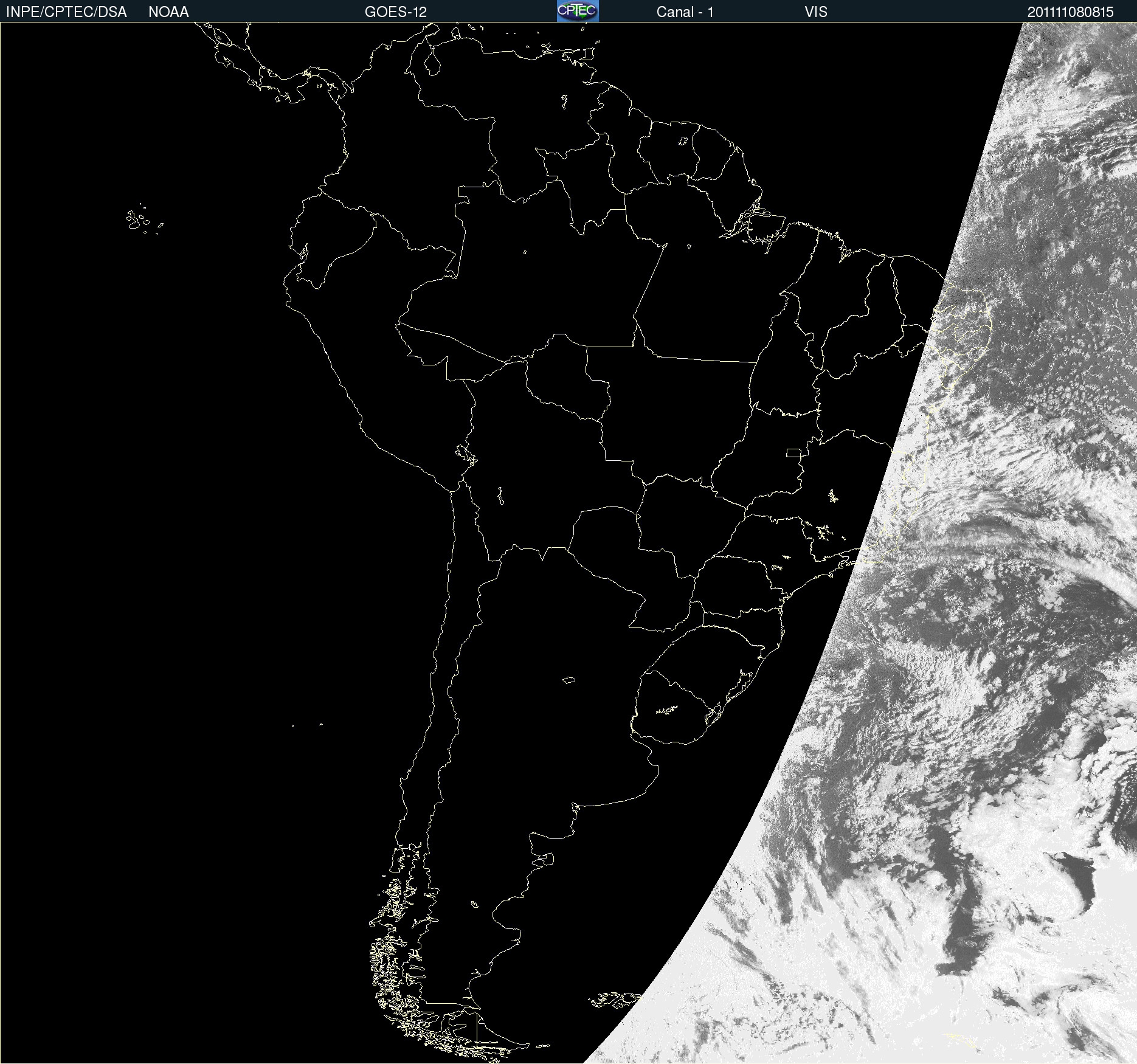Click the VIS channel label
The width and height of the screenshot is (1137, 1064).
click(816, 12)
